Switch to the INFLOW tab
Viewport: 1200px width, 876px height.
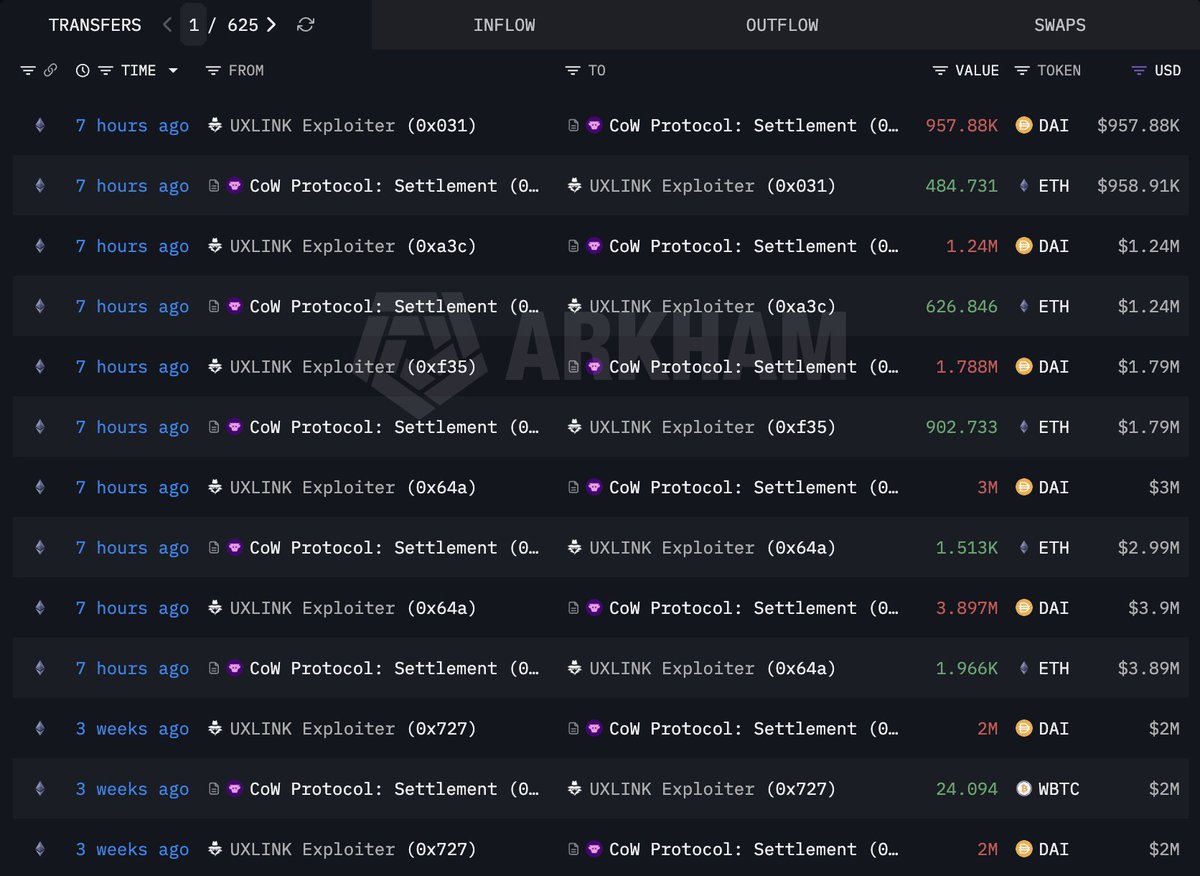504,25
